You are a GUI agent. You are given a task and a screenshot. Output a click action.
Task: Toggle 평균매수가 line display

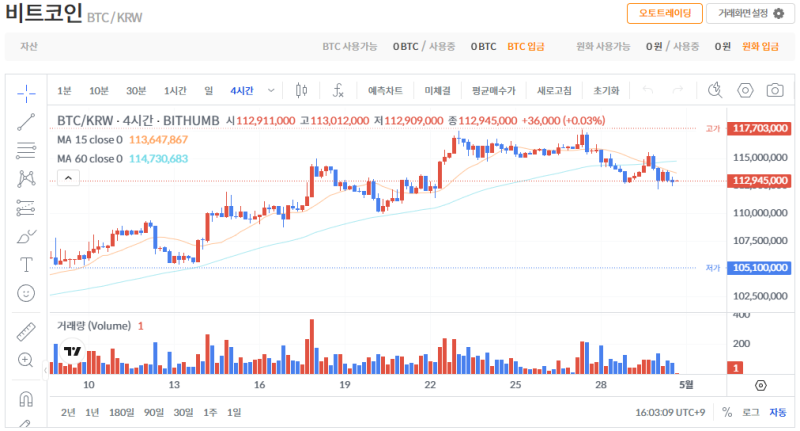click(494, 91)
